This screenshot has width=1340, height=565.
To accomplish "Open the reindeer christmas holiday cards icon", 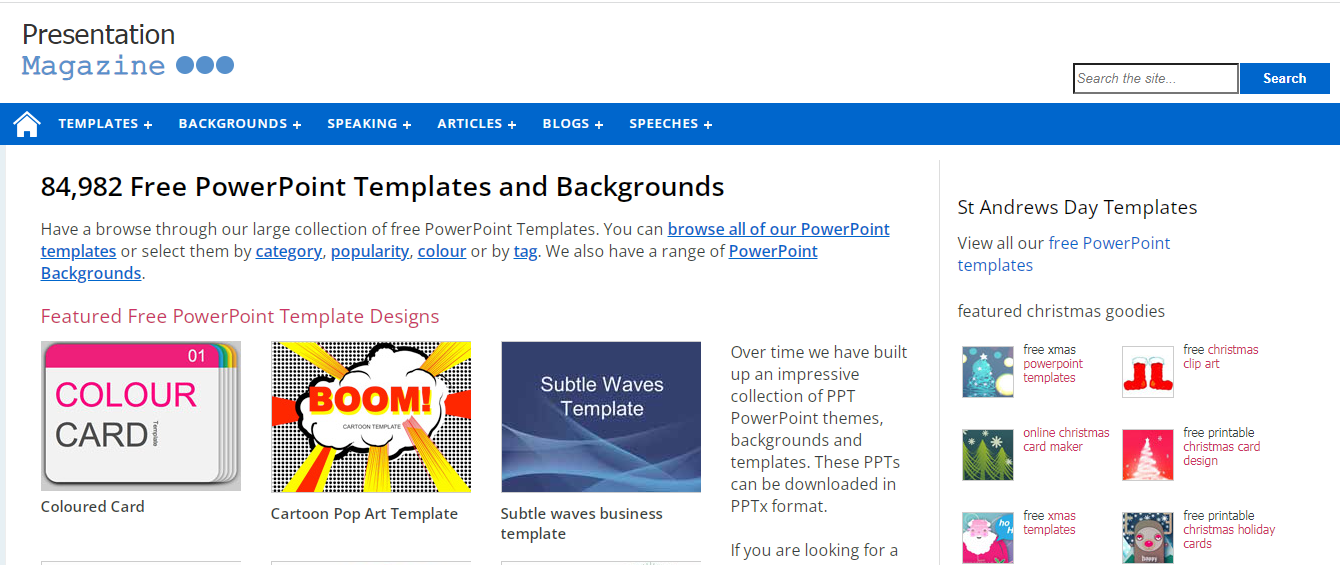I will pos(1147,538).
